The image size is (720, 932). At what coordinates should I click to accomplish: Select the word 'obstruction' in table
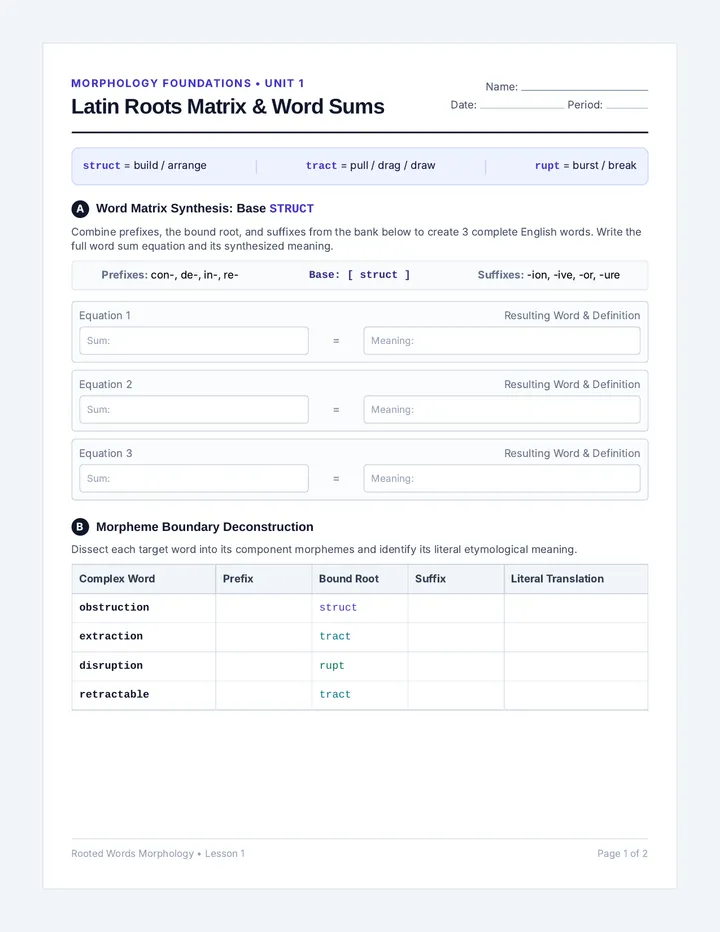114,607
